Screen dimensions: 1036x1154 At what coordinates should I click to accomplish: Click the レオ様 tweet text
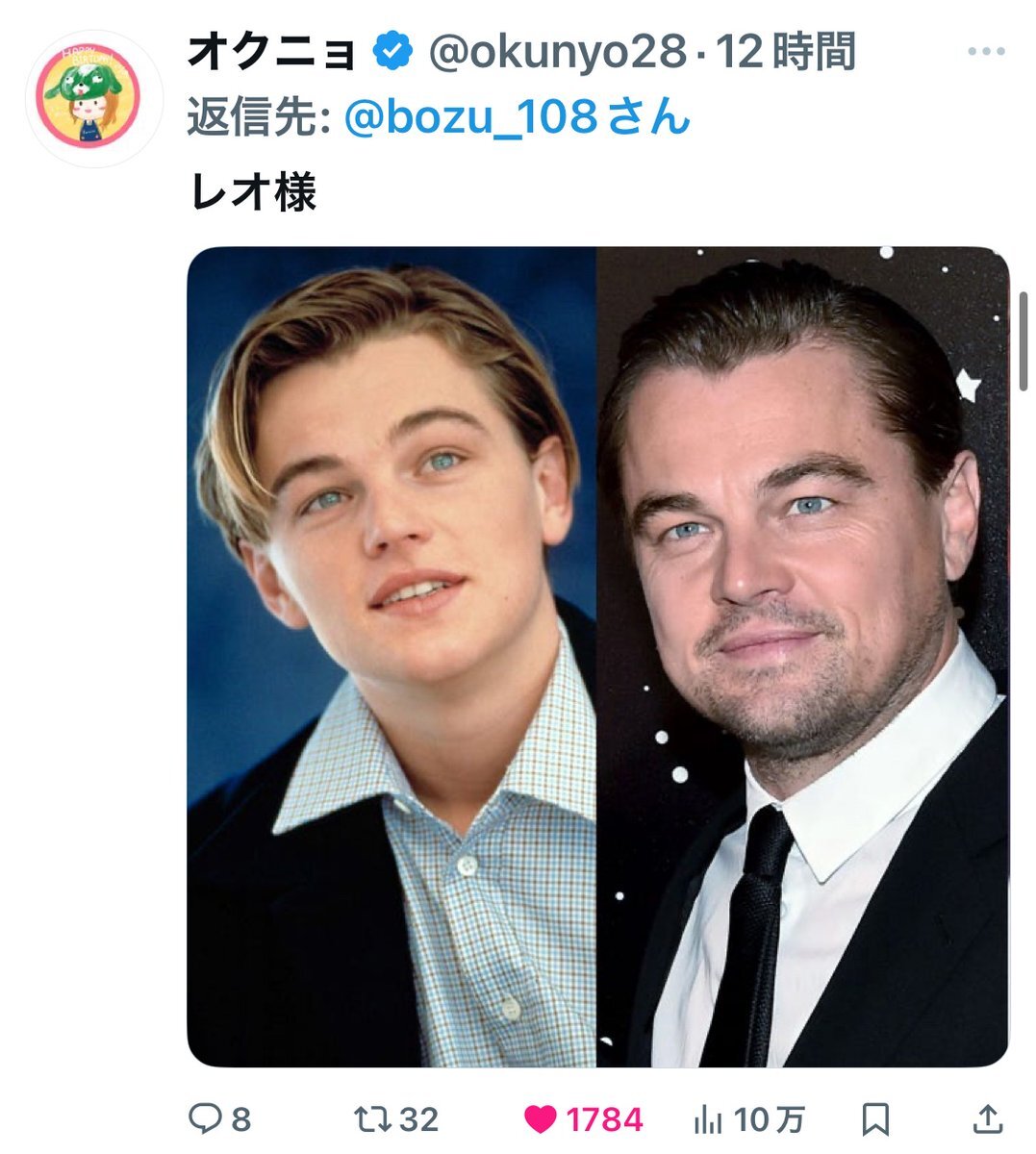[254, 192]
